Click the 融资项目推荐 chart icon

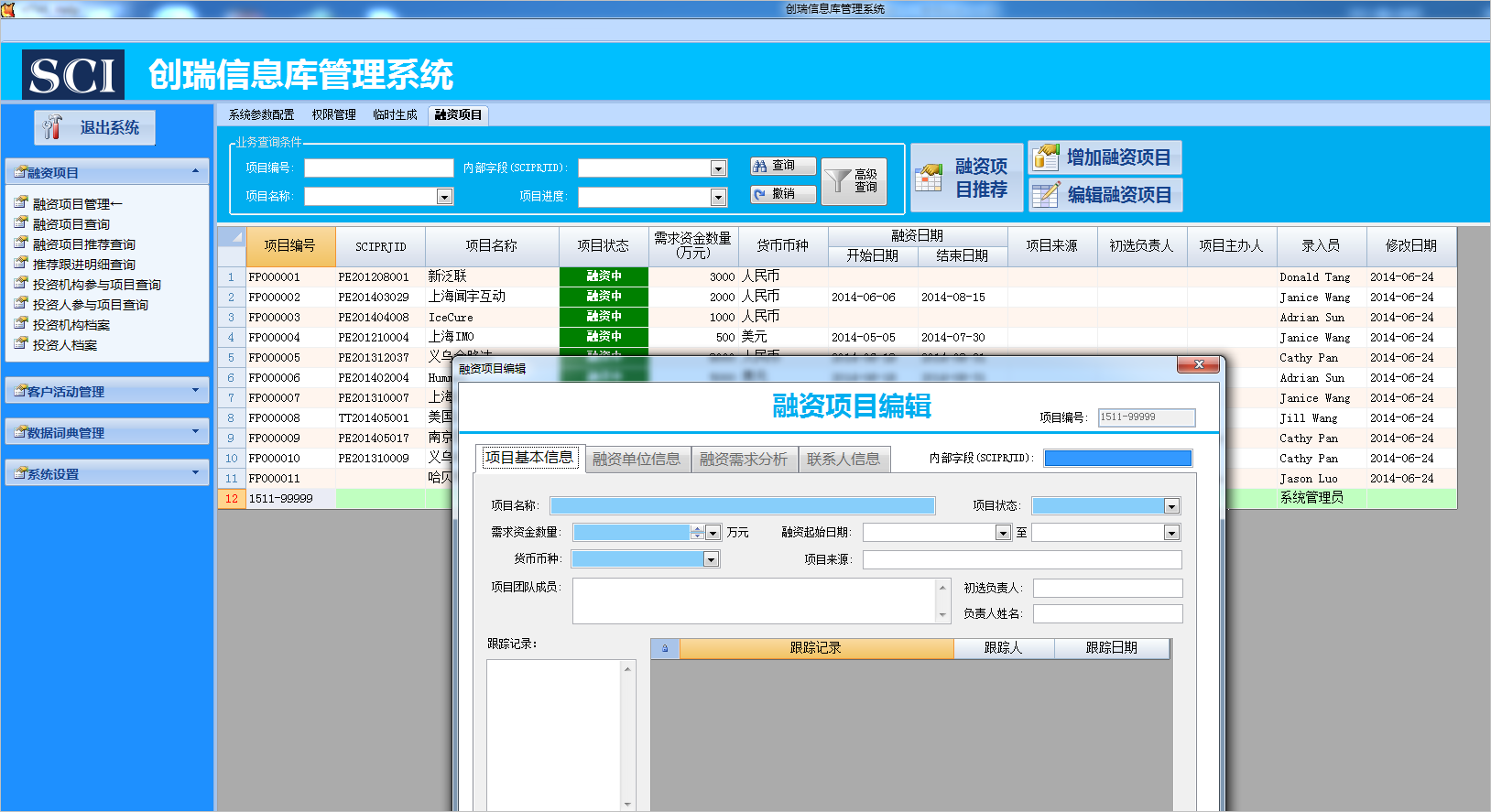929,178
